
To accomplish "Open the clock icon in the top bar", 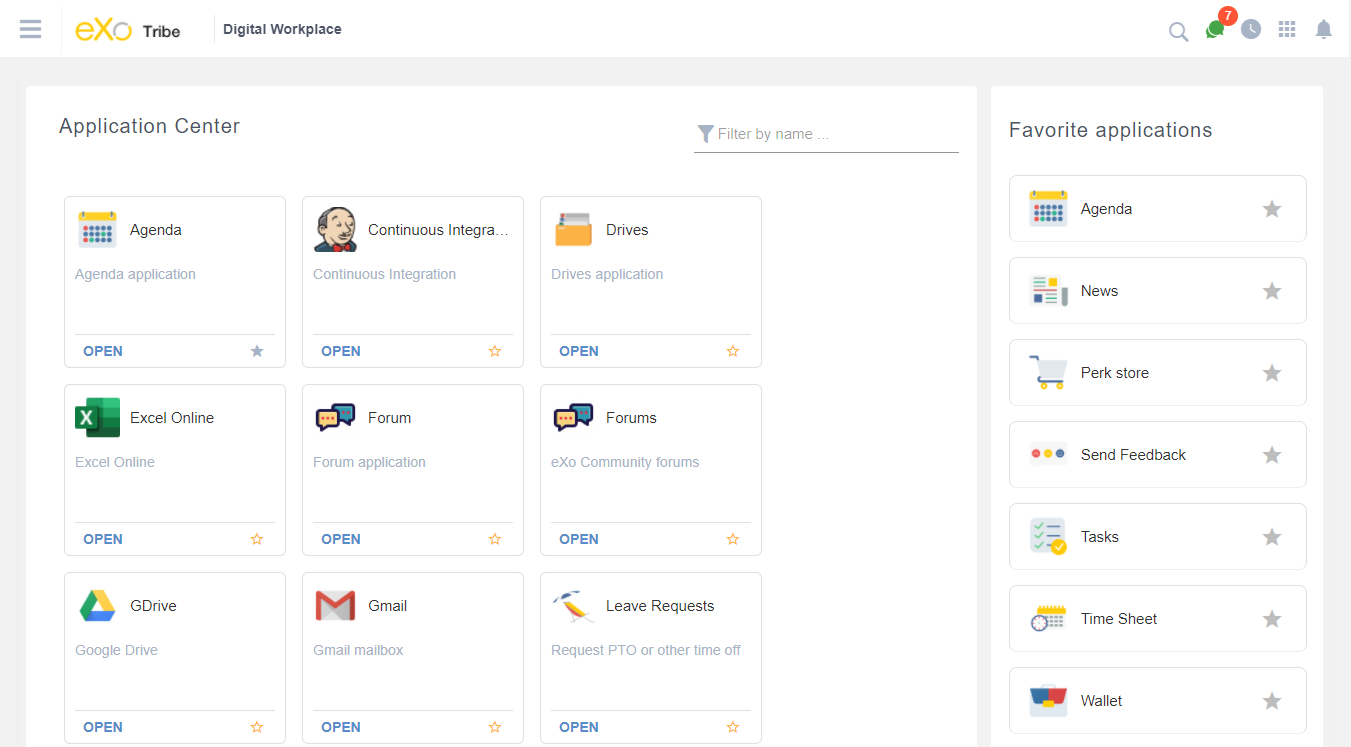I will coord(1251,29).
